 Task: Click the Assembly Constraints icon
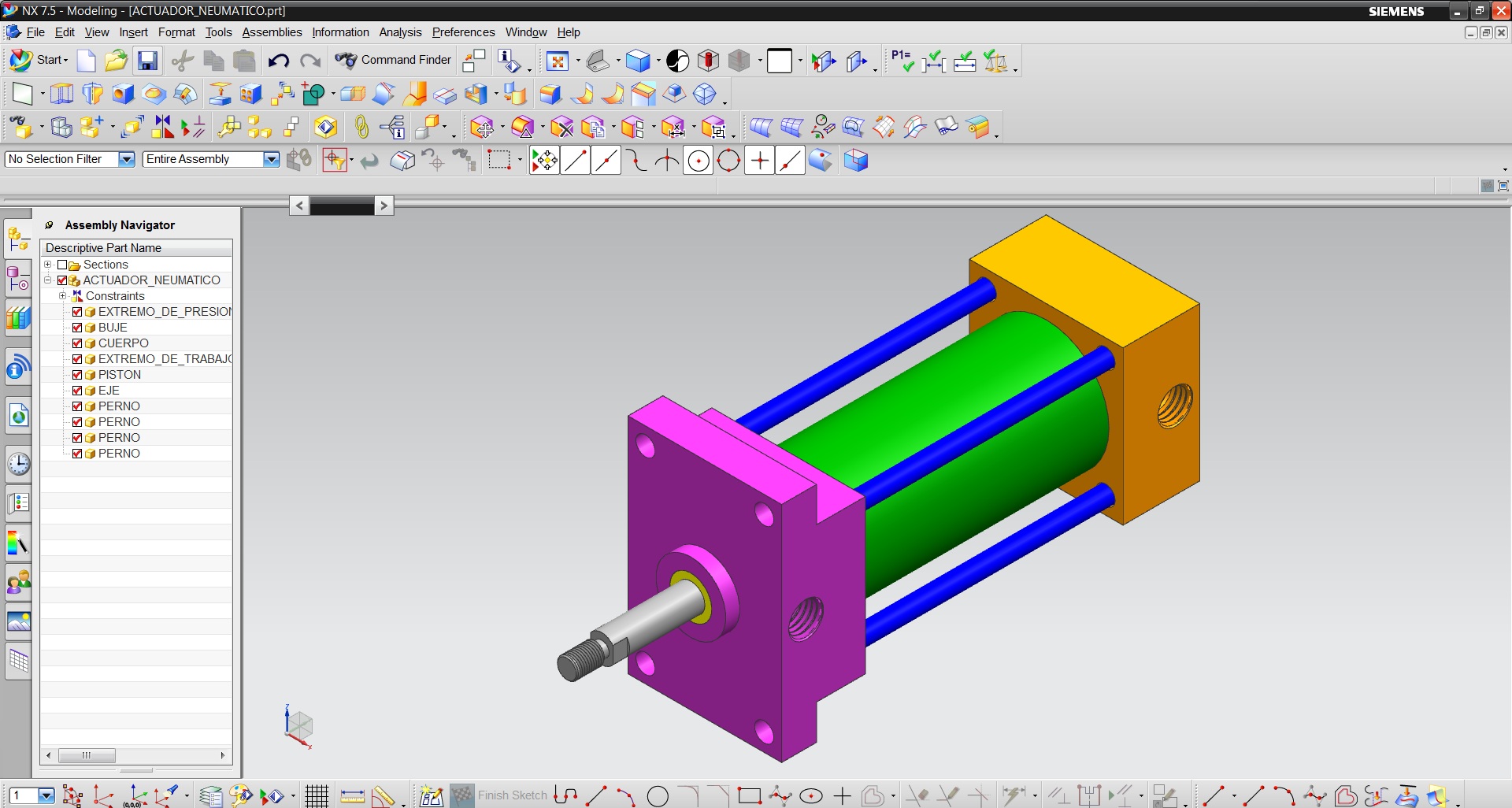pos(163,126)
